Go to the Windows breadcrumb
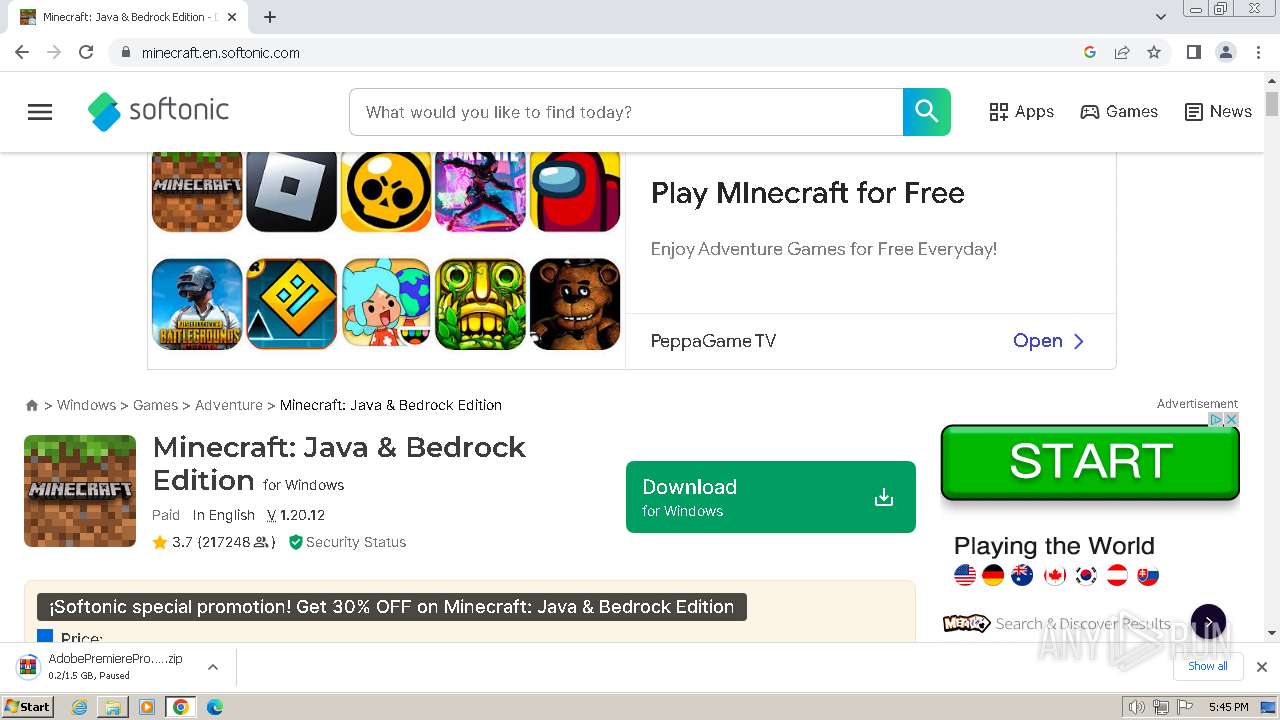Screen dimensions: 1280x720 86,405
